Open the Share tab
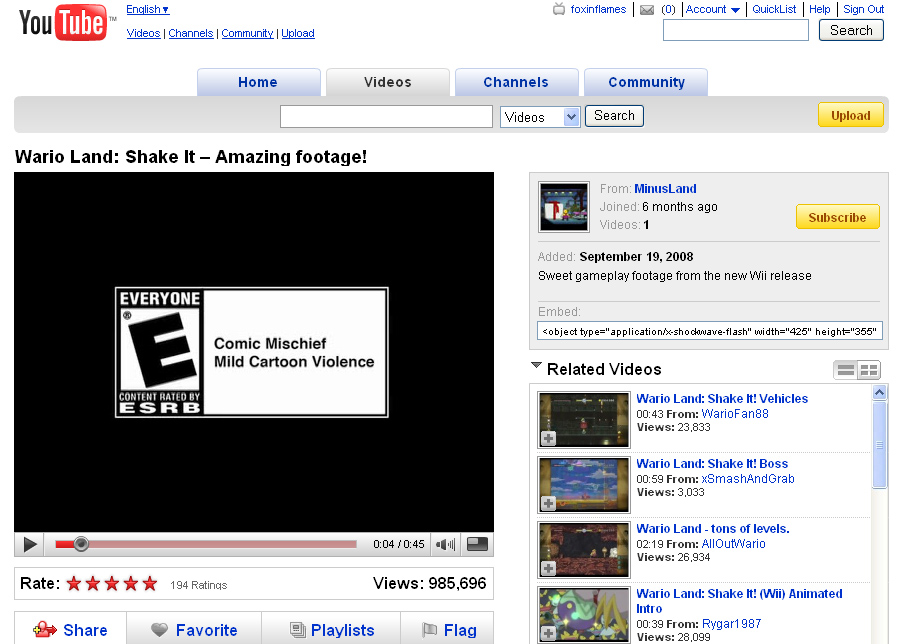The height and width of the screenshot is (644, 904). coord(70,630)
